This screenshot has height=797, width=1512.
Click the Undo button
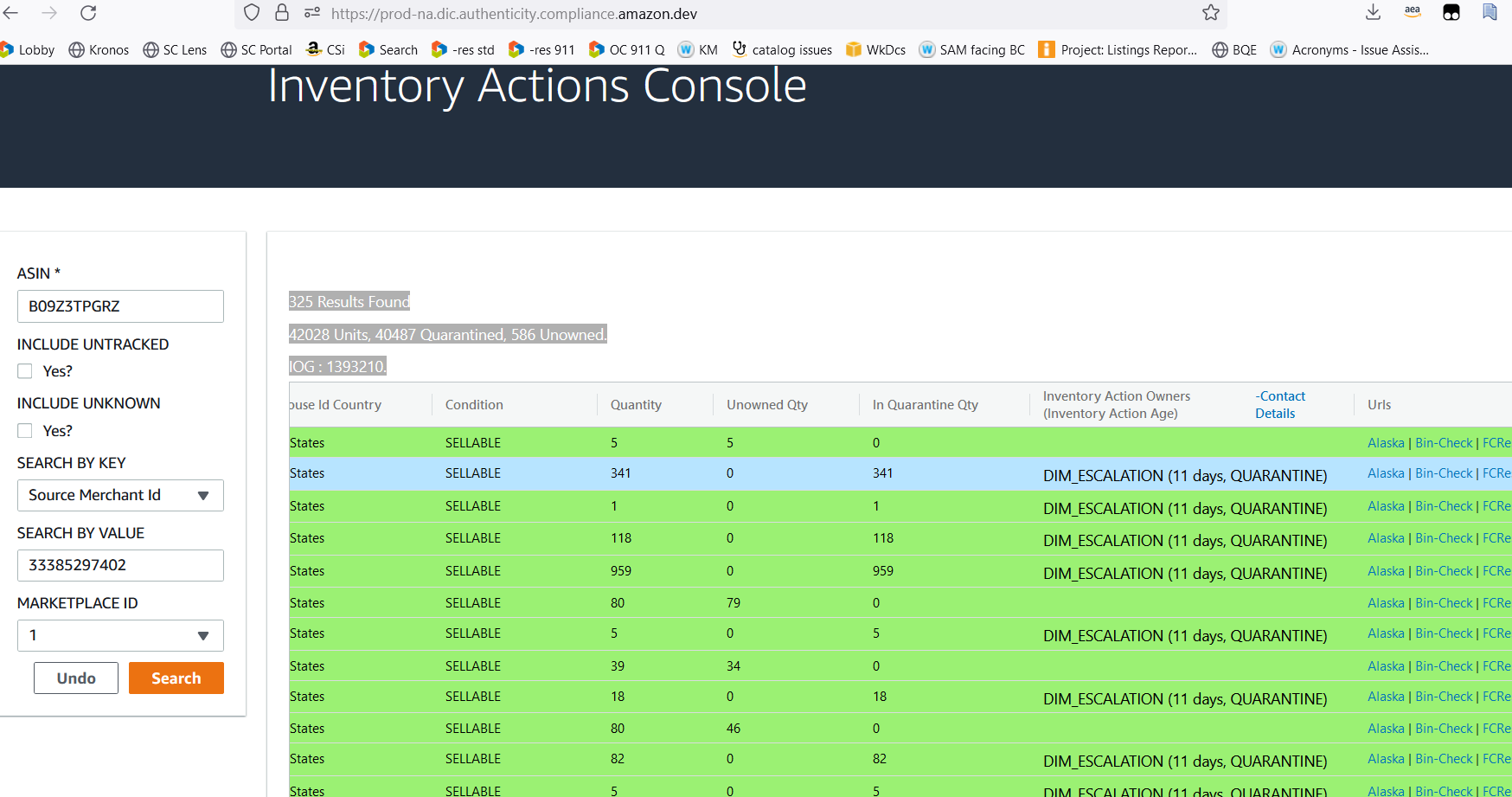pyautogui.click(x=76, y=678)
